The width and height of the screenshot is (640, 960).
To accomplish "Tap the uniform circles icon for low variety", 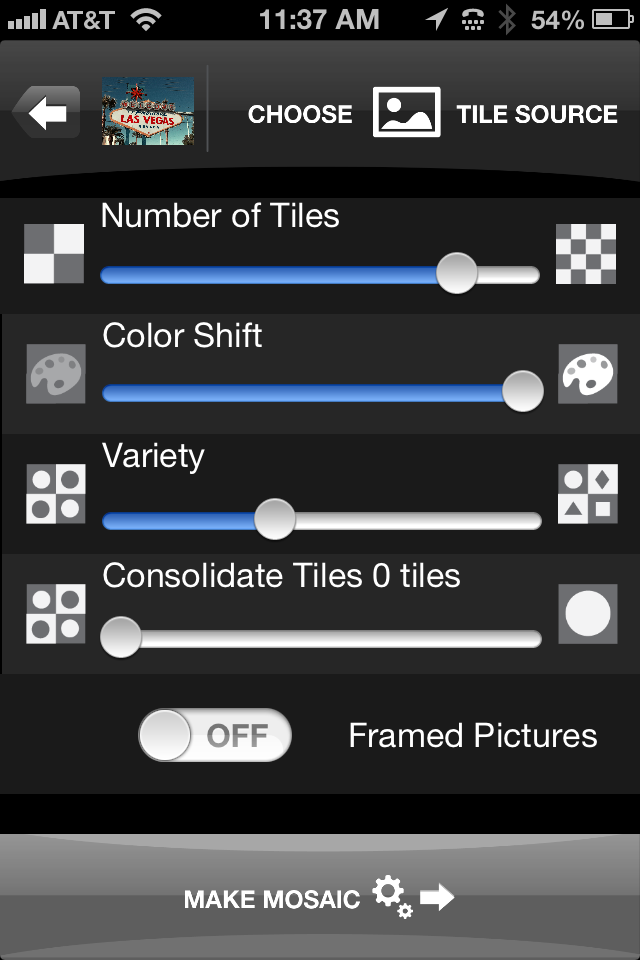I will 56,494.
